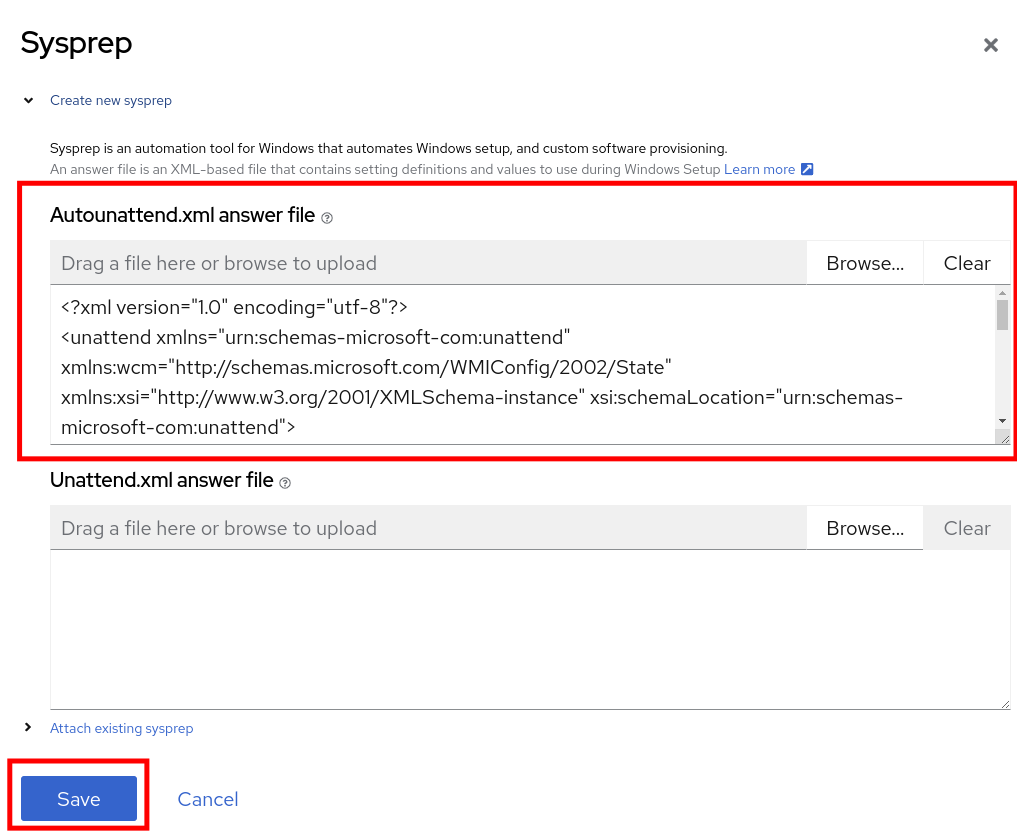
Task: Browse for an Unattend.xml file
Action: tap(865, 528)
